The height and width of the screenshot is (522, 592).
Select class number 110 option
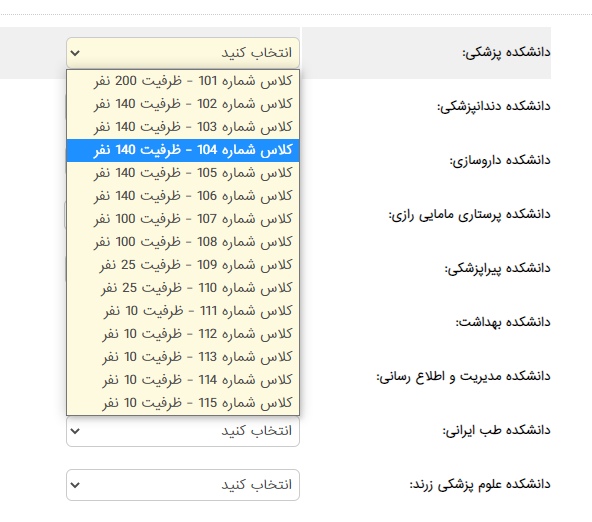pos(183,288)
